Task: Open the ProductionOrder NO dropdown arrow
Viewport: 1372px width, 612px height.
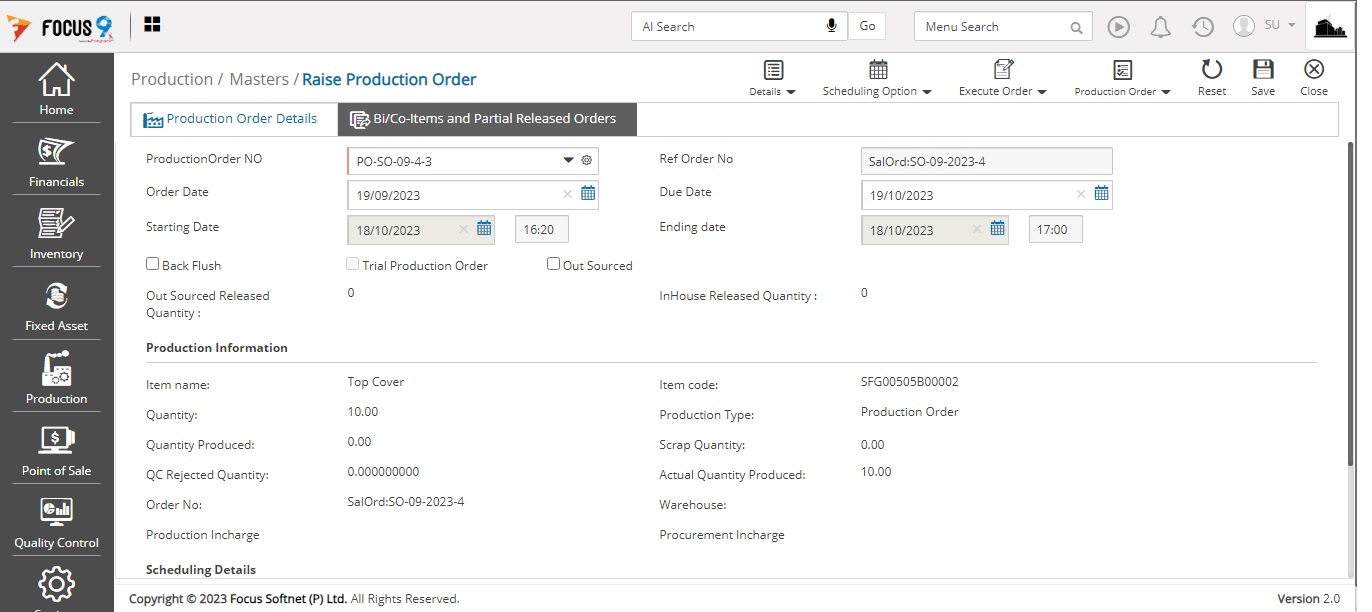Action: [x=568, y=160]
